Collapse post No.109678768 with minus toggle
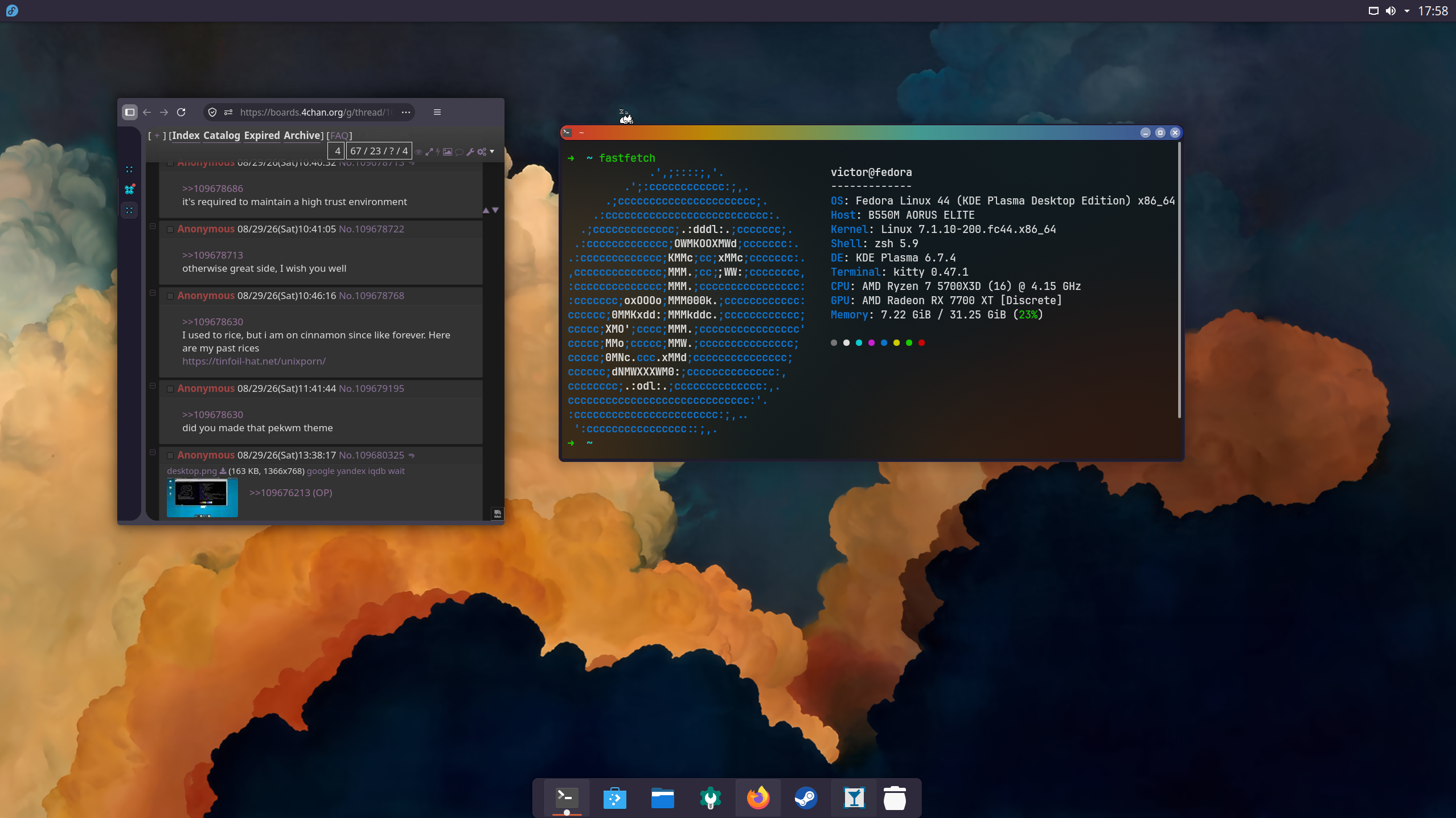Image resolution: width=1456 pixels, height=818 pixels. 153,293
